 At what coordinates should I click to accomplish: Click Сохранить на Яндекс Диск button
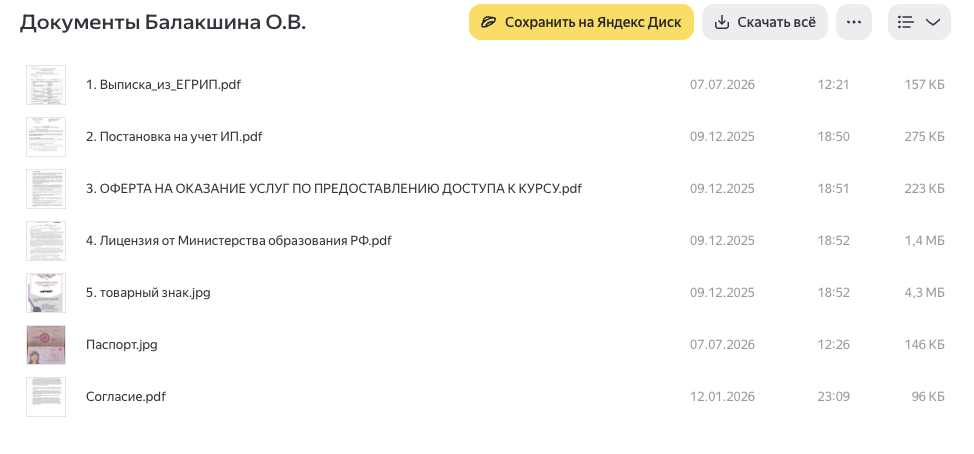[581, 22]
